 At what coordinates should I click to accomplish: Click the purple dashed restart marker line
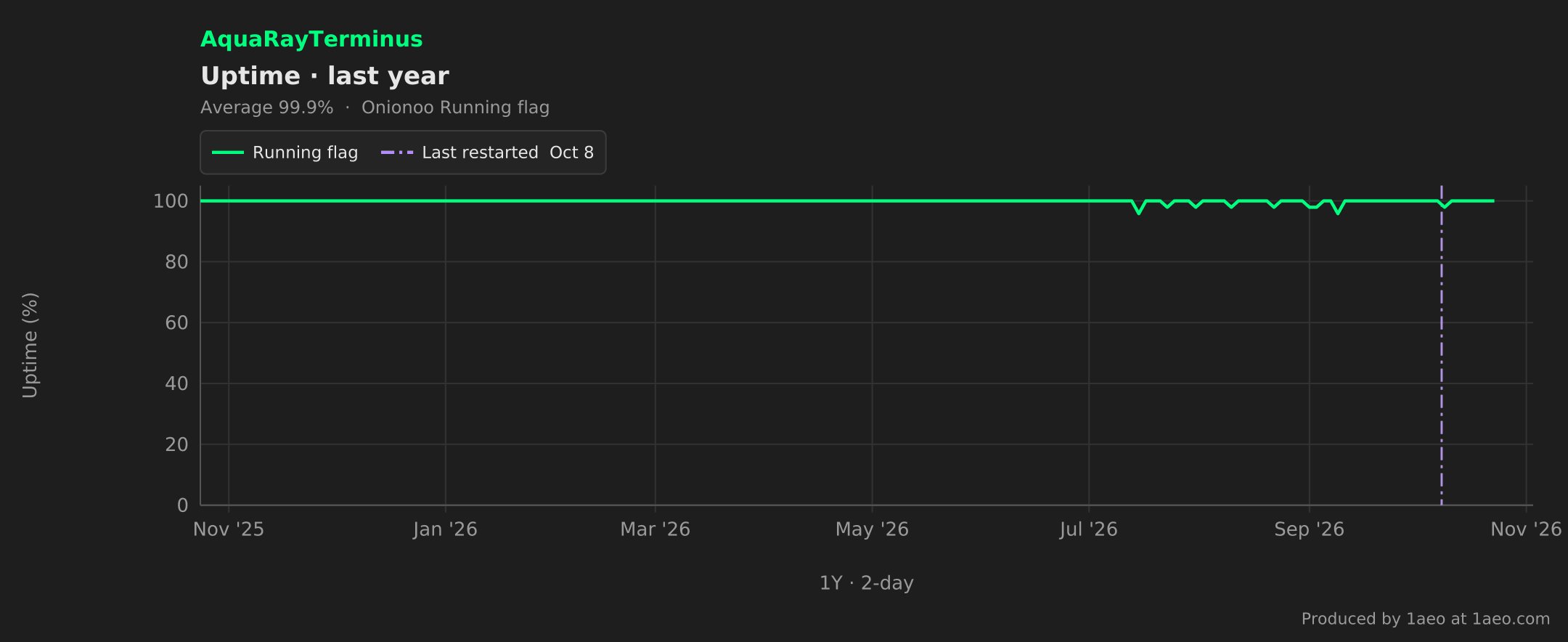click(x=1441, y=345)
